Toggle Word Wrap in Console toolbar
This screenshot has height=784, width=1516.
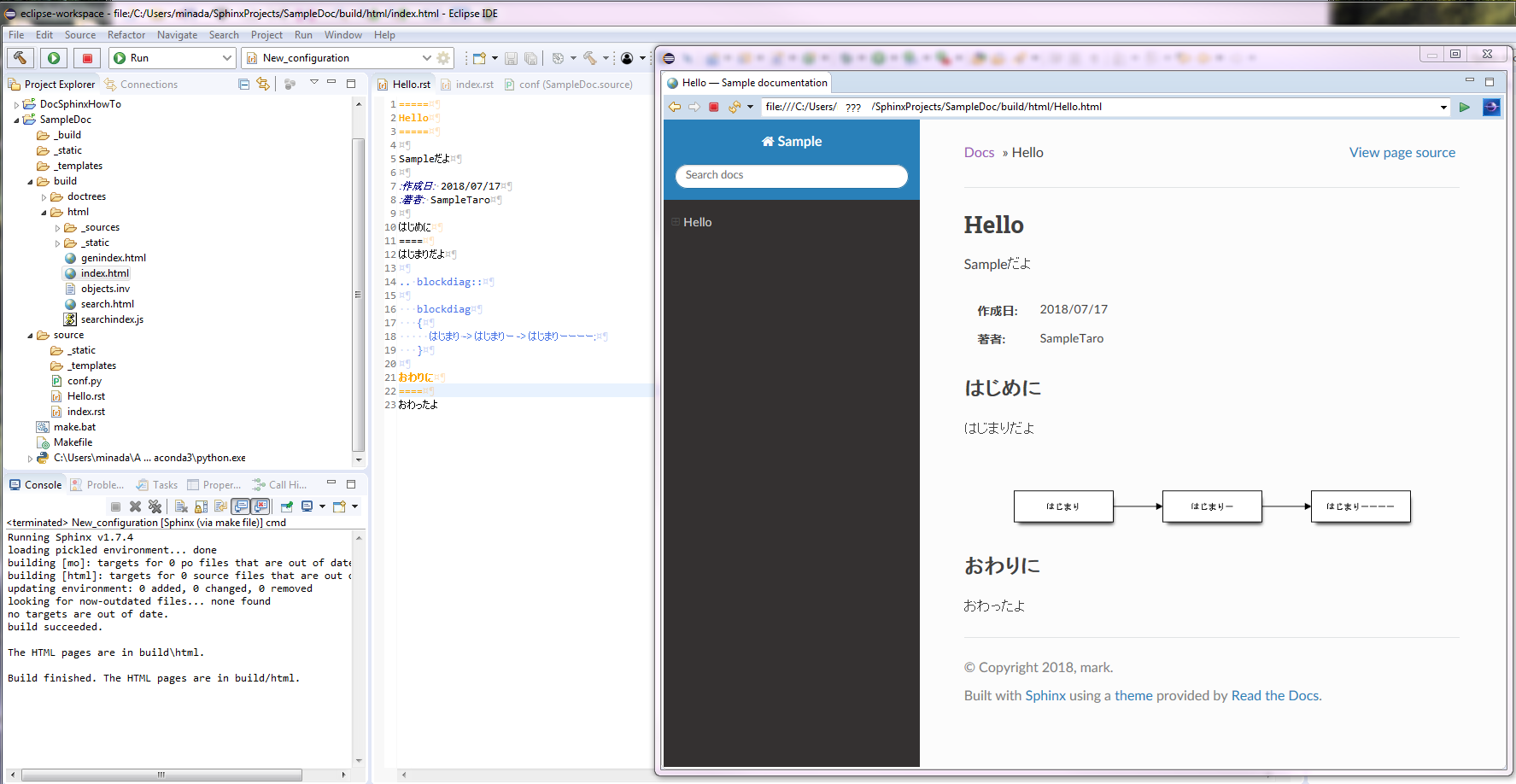tap(220, 506)
